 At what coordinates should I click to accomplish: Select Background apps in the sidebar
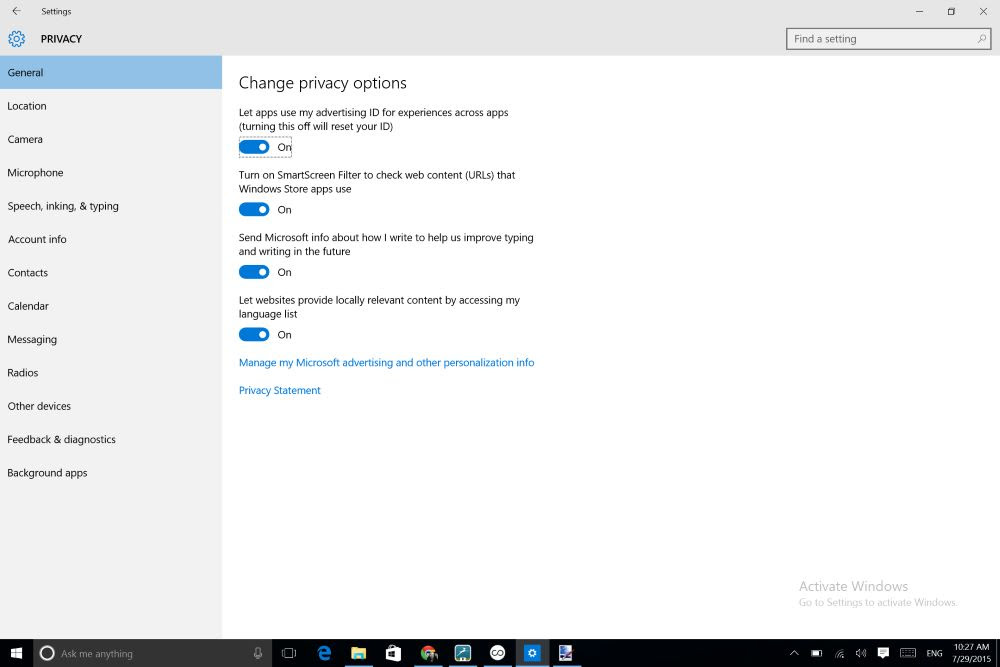tap(111, 473)
